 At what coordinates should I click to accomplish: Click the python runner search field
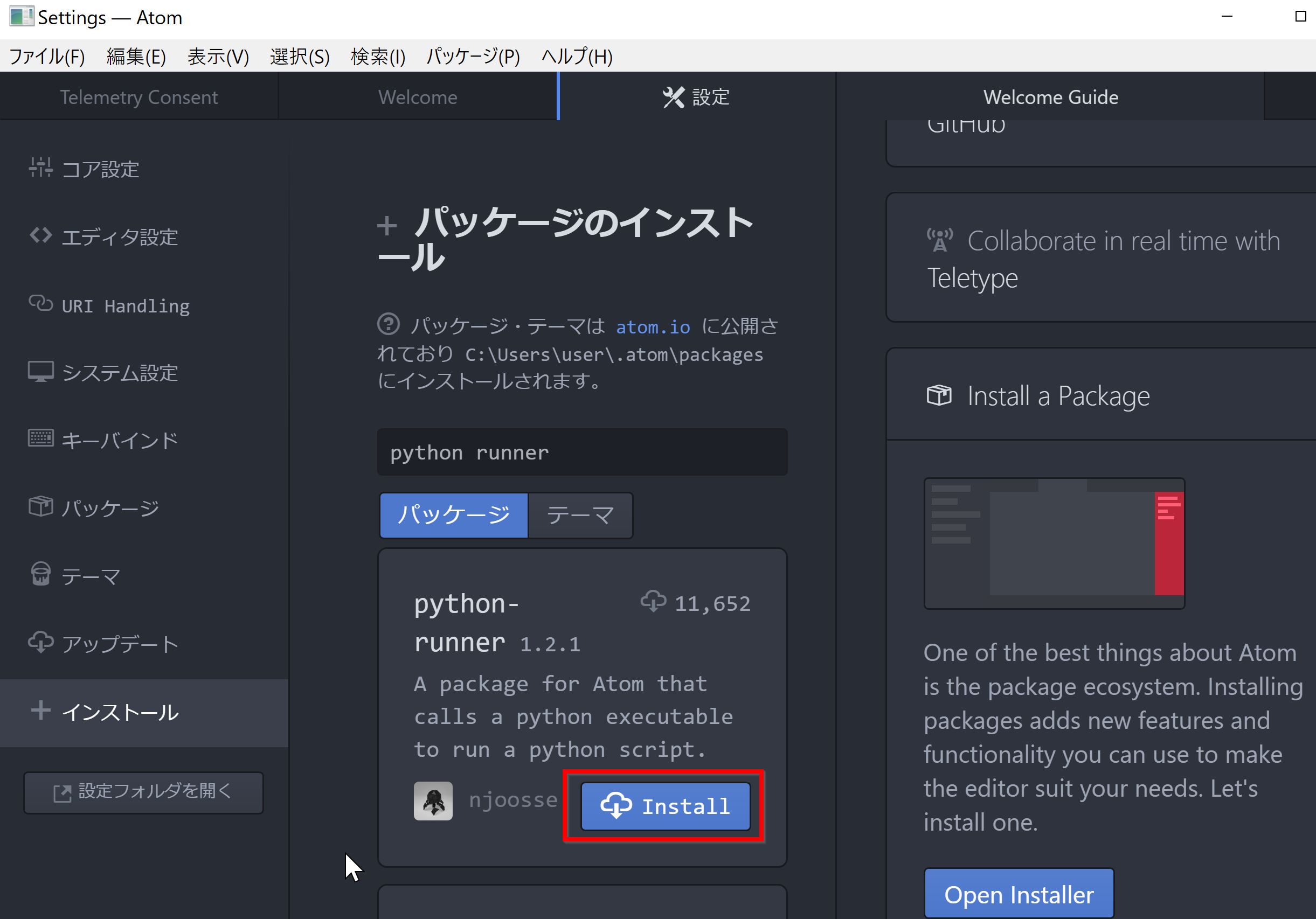(x=583, y=452)
